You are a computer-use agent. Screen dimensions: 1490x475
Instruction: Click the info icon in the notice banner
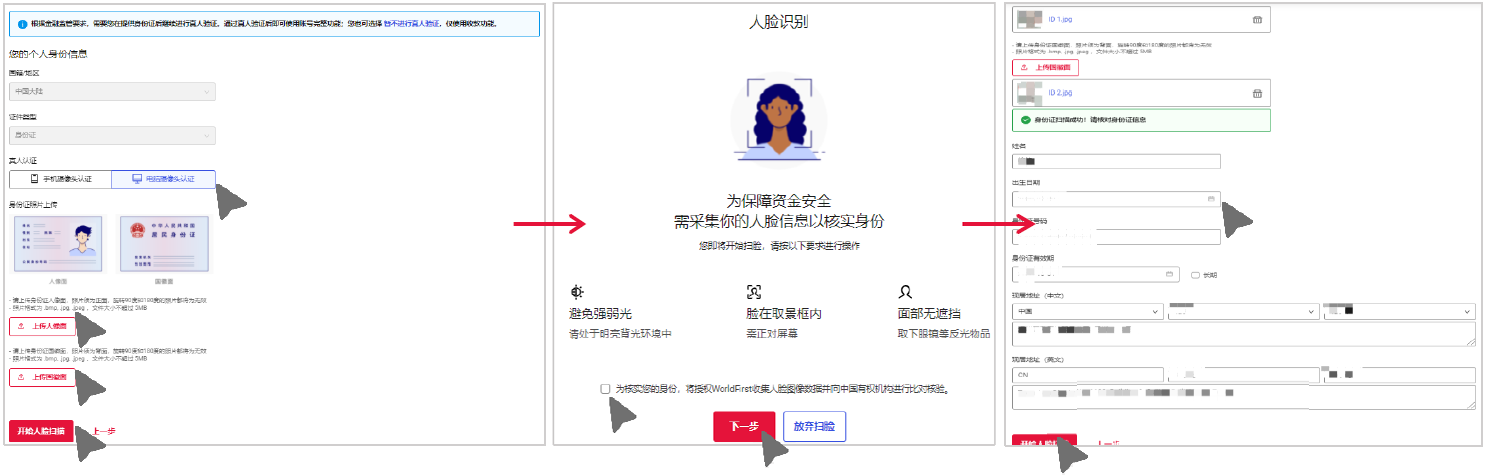22,22
